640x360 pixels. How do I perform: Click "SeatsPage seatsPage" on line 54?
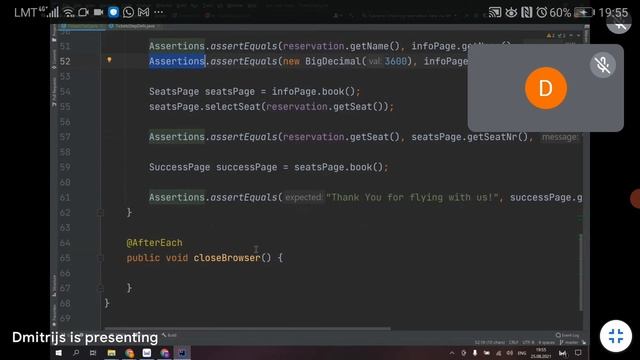coord(202,91)
